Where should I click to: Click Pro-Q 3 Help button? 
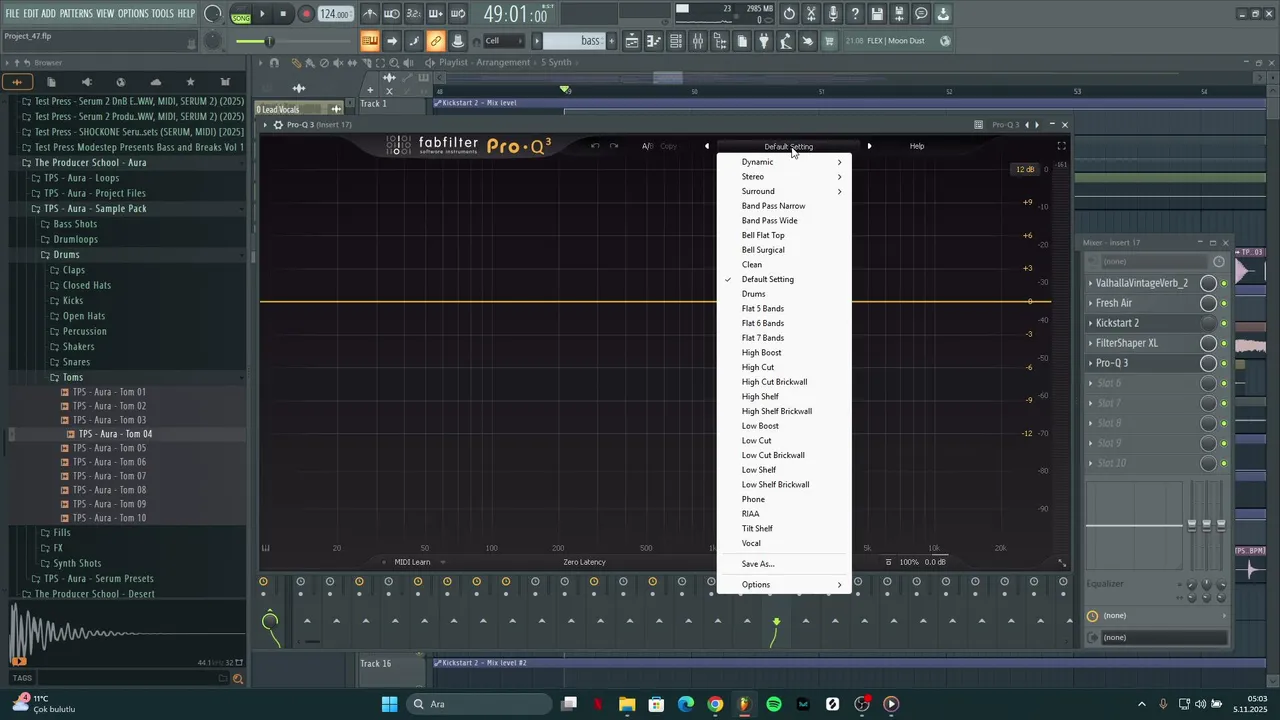(x=917, y=146)
